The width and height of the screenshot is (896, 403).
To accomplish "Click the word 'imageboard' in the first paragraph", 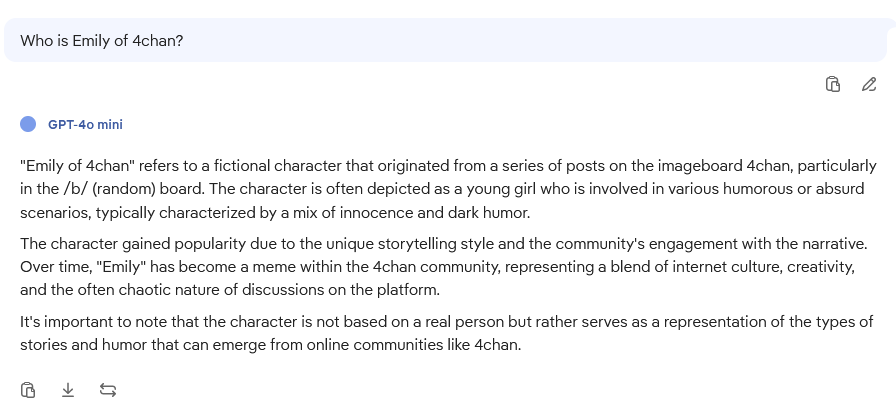I will [700, 166].
